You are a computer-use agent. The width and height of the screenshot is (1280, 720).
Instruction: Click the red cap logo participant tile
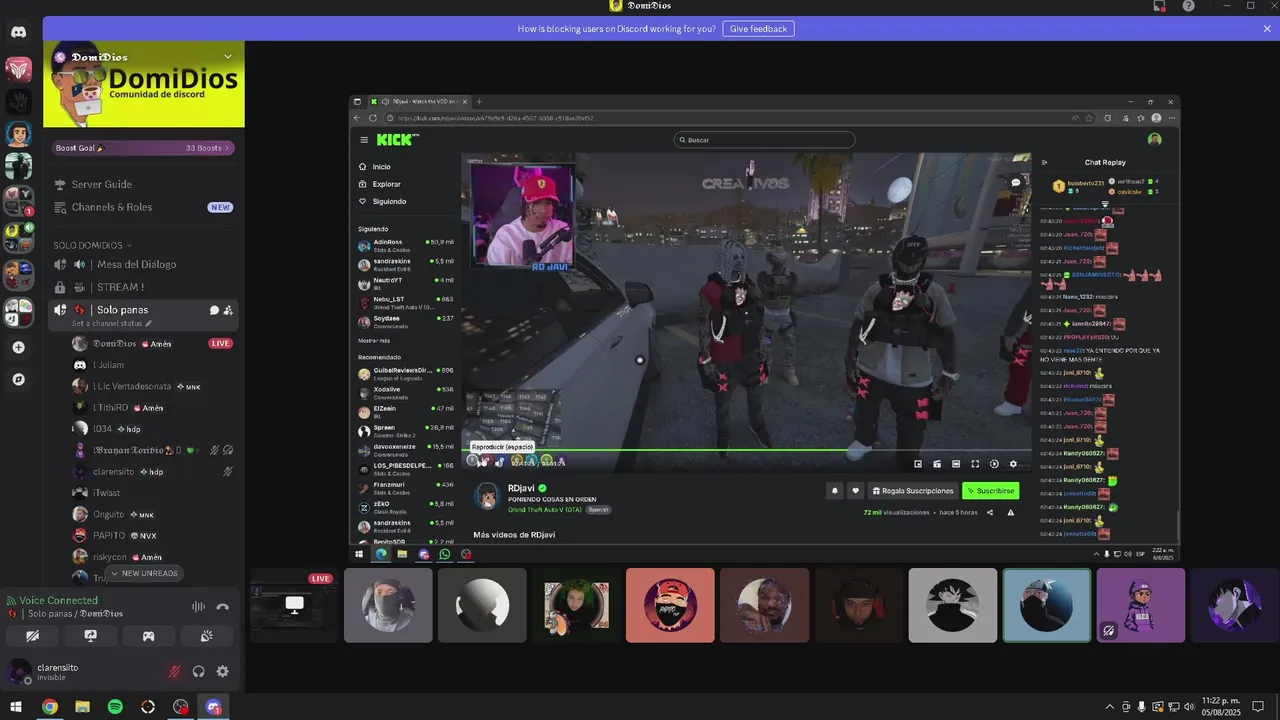pos(670,605)
